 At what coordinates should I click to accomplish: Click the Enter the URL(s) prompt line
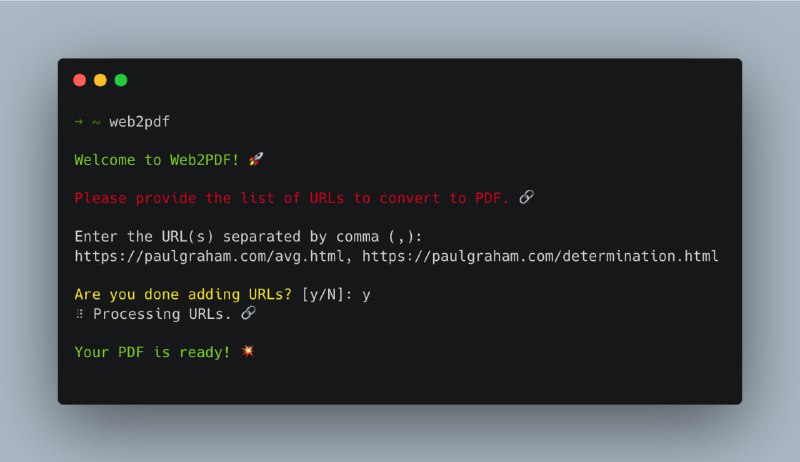[x=248, y=237]
